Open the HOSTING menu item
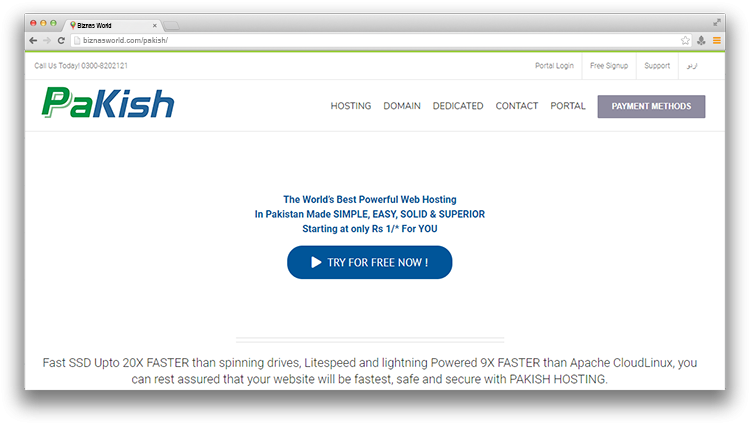750x425 pixels. click(350, 106)
